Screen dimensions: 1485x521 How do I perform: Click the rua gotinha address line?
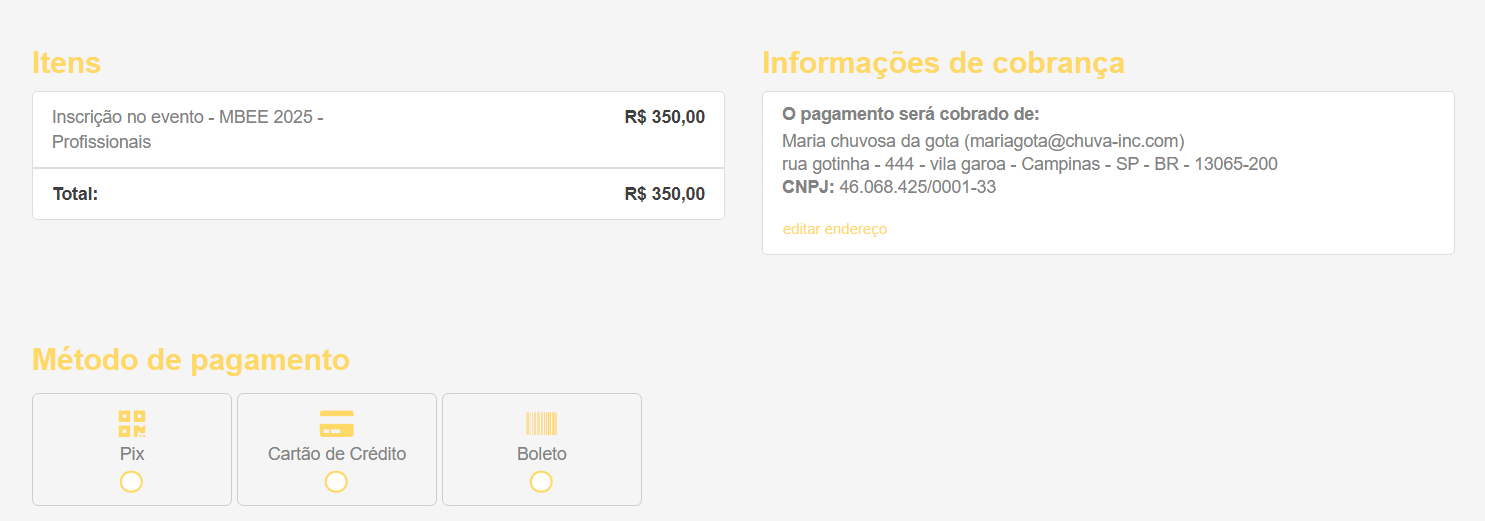(x=1030, y=164)
